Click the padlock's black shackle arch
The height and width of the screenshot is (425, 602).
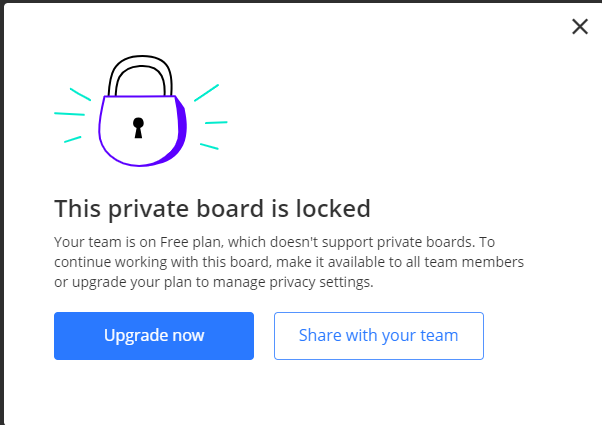point(140,75)
